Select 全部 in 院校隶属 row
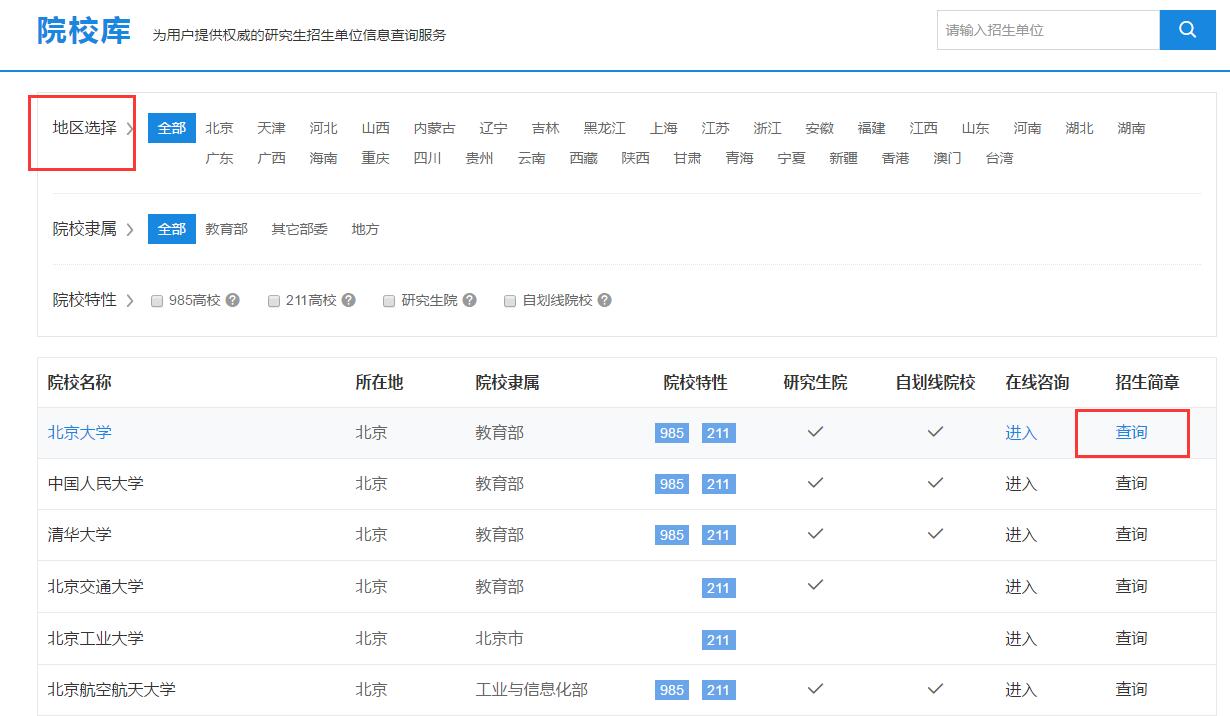1230x716 pixels. pos(172,229)
